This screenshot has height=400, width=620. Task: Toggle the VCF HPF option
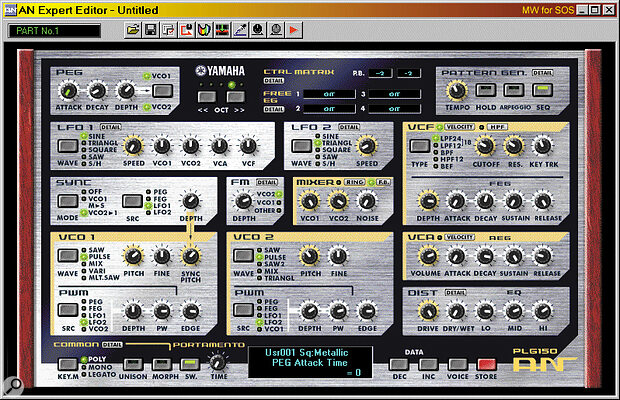pos(497,127)
